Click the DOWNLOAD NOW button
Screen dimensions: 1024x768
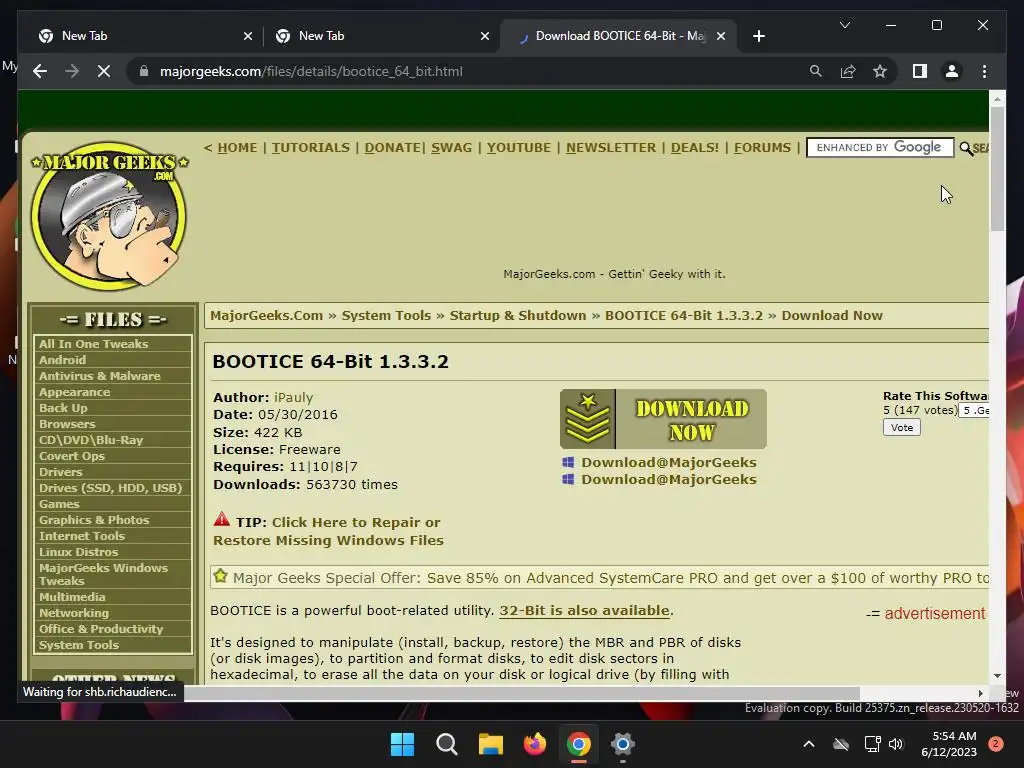click(663, 419)
